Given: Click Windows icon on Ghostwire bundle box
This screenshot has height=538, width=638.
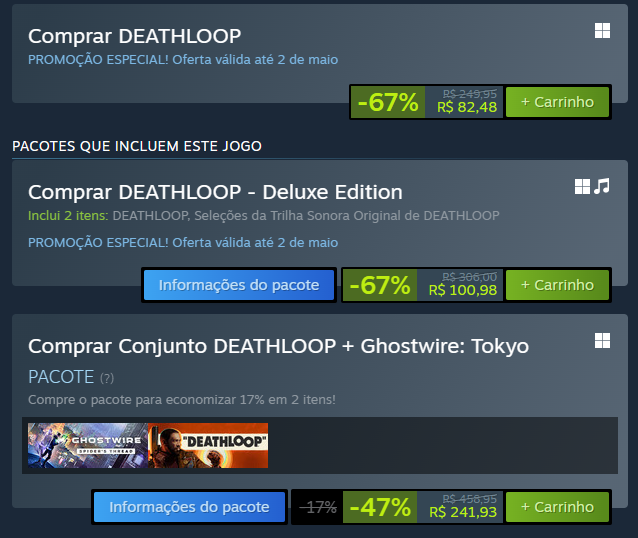Looking at the screenshot, I should tap(602, 341).
